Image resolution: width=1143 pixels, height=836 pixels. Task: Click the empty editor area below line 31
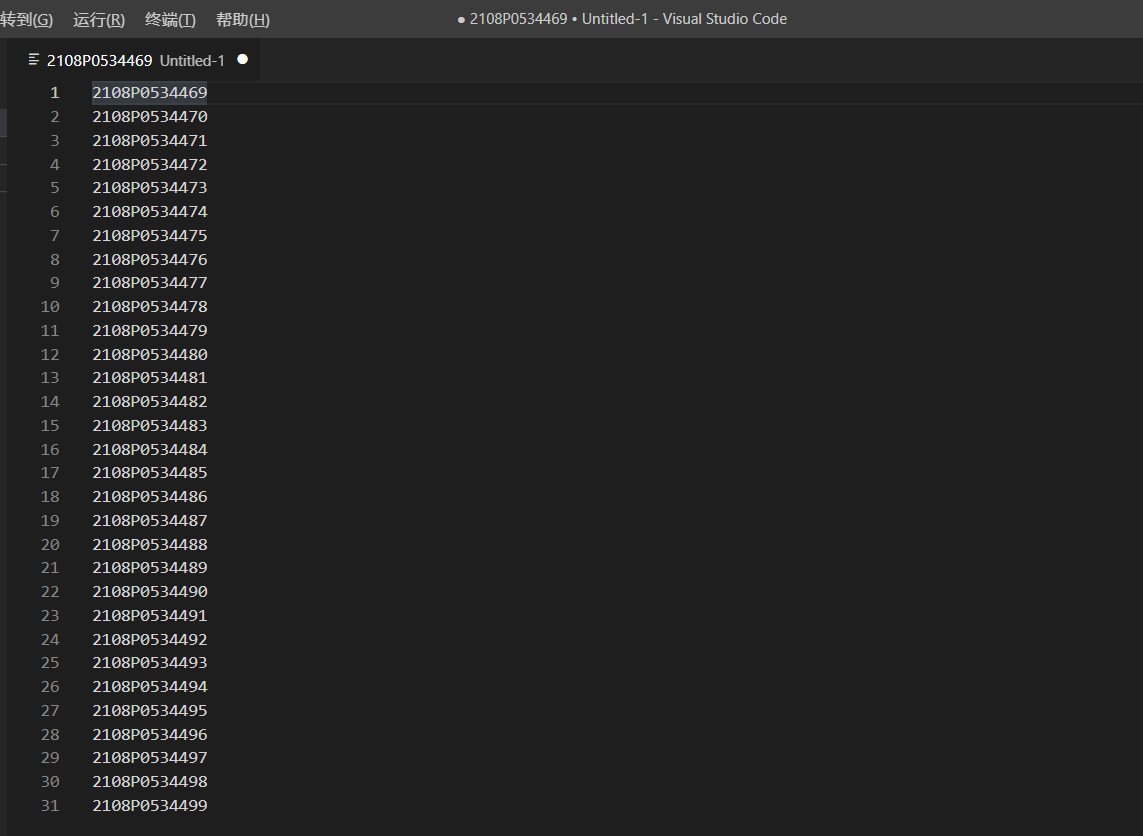pyautogui.click(x=600, y=825)
